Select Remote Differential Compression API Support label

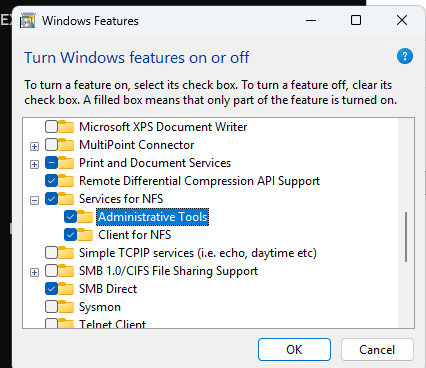click(x=199, y=181)
